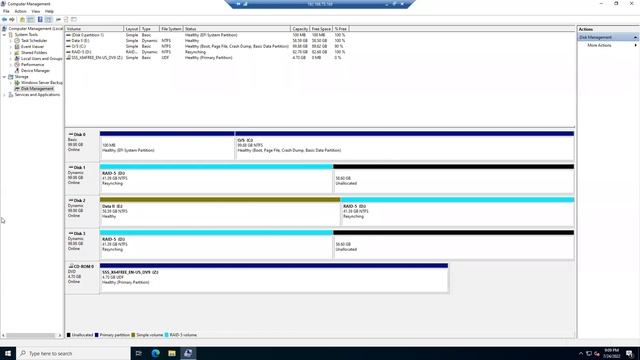Select the RAID-5 (D:) row in volume list

[x=207, y=52]
